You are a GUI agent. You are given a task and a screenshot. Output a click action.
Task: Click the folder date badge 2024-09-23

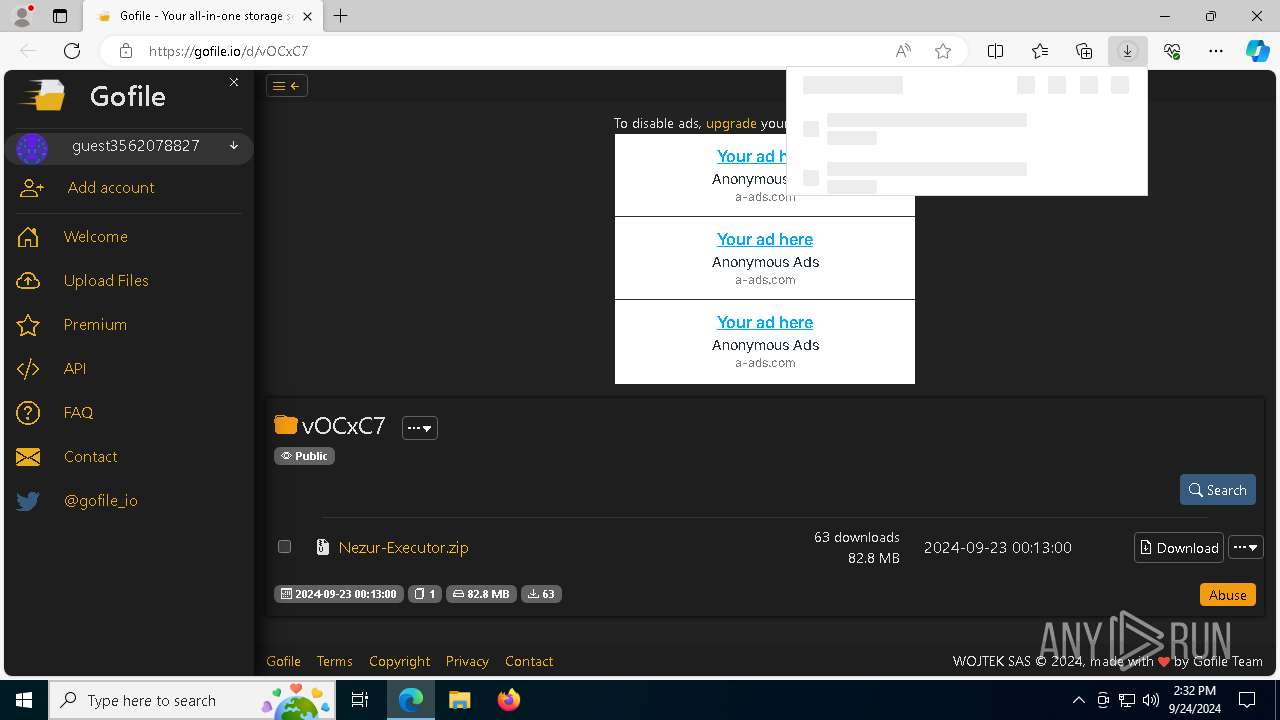pos(339,594)
